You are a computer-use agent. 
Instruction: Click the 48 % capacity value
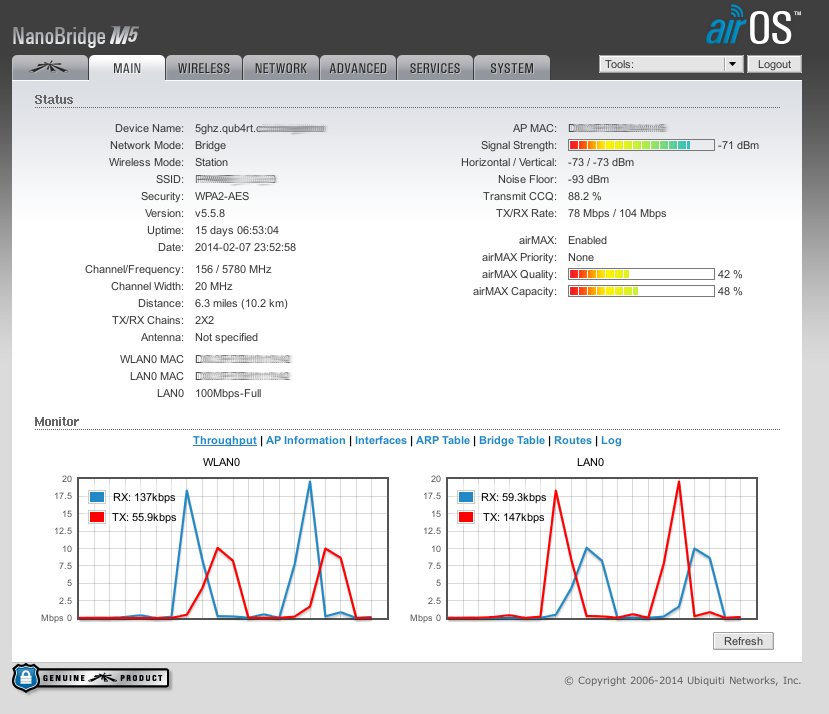pyautogui.click(x=730, y=291)
